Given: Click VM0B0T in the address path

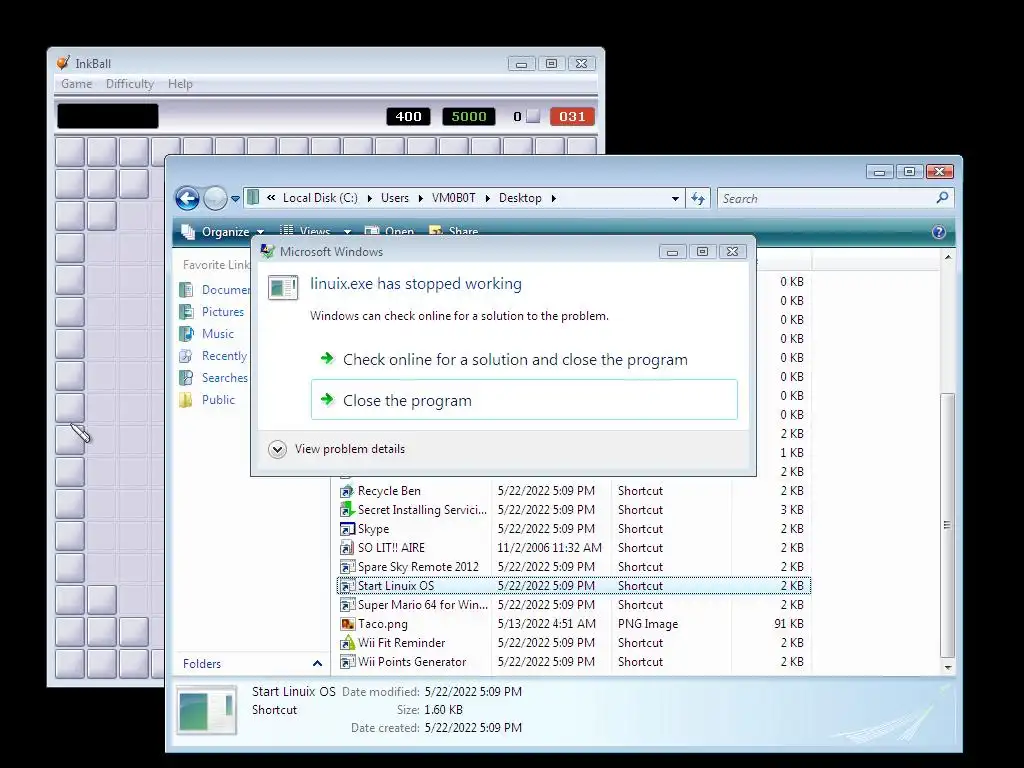Looking at the screenshot, I should (x=453, y=198).
